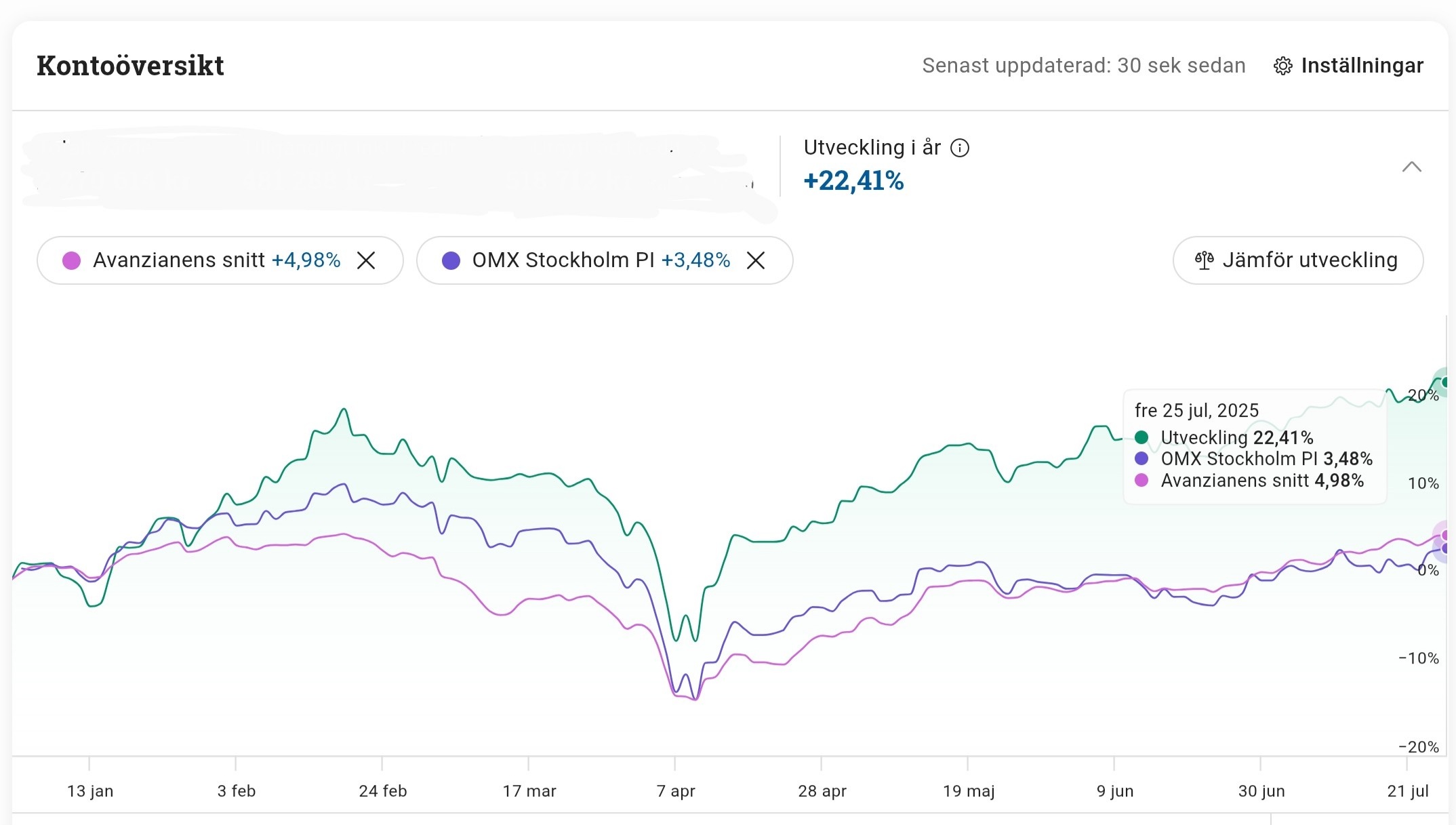Viewport: 1456px width, 825px height.
Task: Click the purple OMX Stockholm PI dot
Action: (451, 260)
